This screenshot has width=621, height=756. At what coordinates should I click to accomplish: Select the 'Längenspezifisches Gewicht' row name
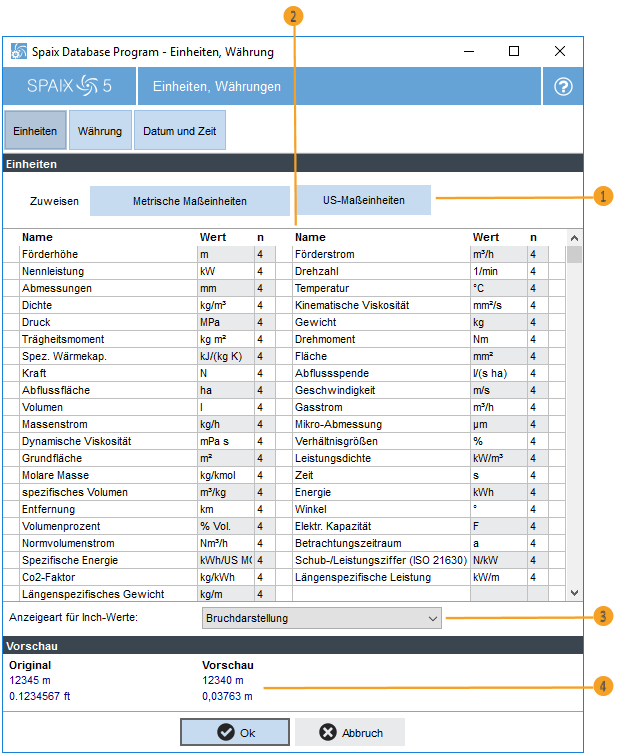93,594
